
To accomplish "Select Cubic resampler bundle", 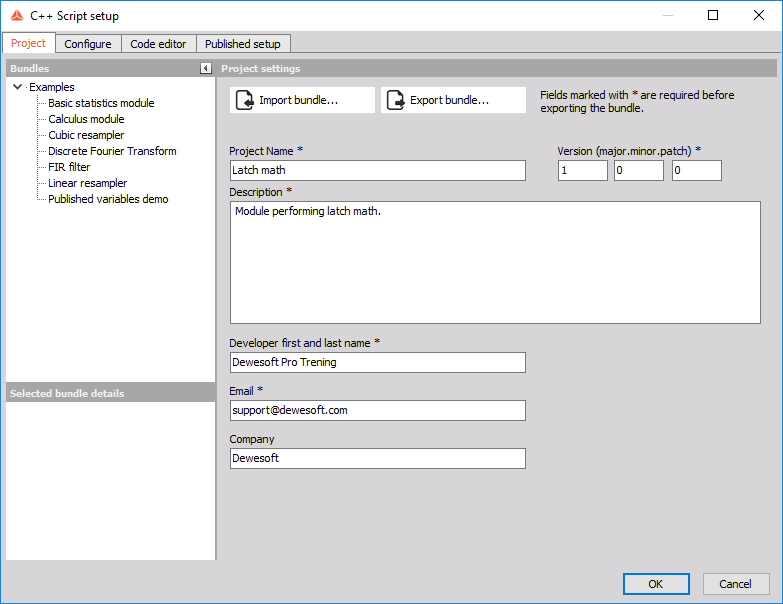I will click(x=86, y=135).
